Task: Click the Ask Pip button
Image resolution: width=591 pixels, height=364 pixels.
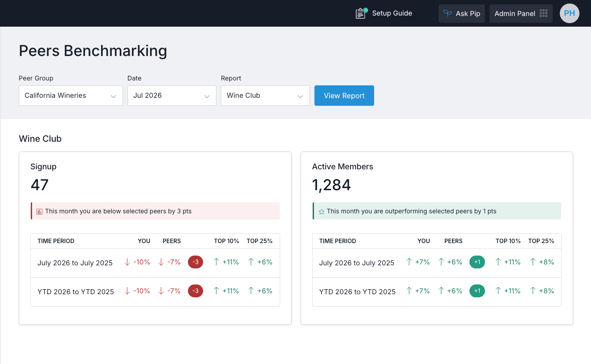Action: pos(462,13)
